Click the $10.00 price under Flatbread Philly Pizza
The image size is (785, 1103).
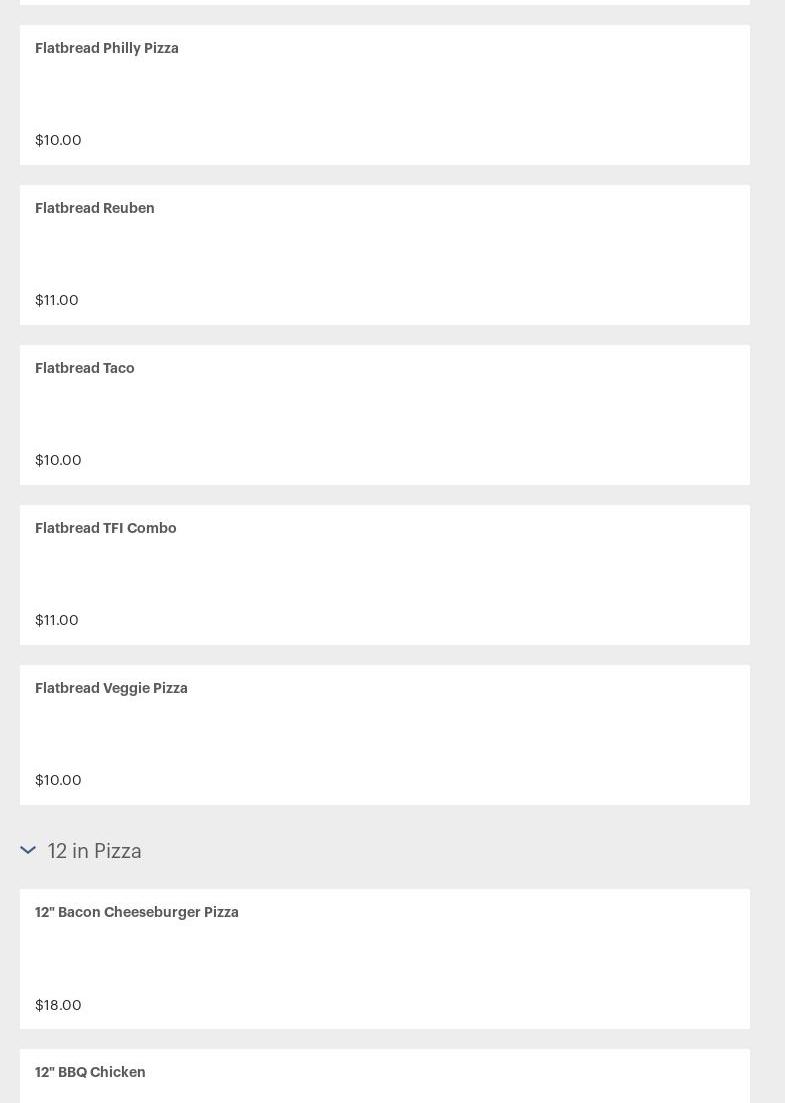pos(58,140)
